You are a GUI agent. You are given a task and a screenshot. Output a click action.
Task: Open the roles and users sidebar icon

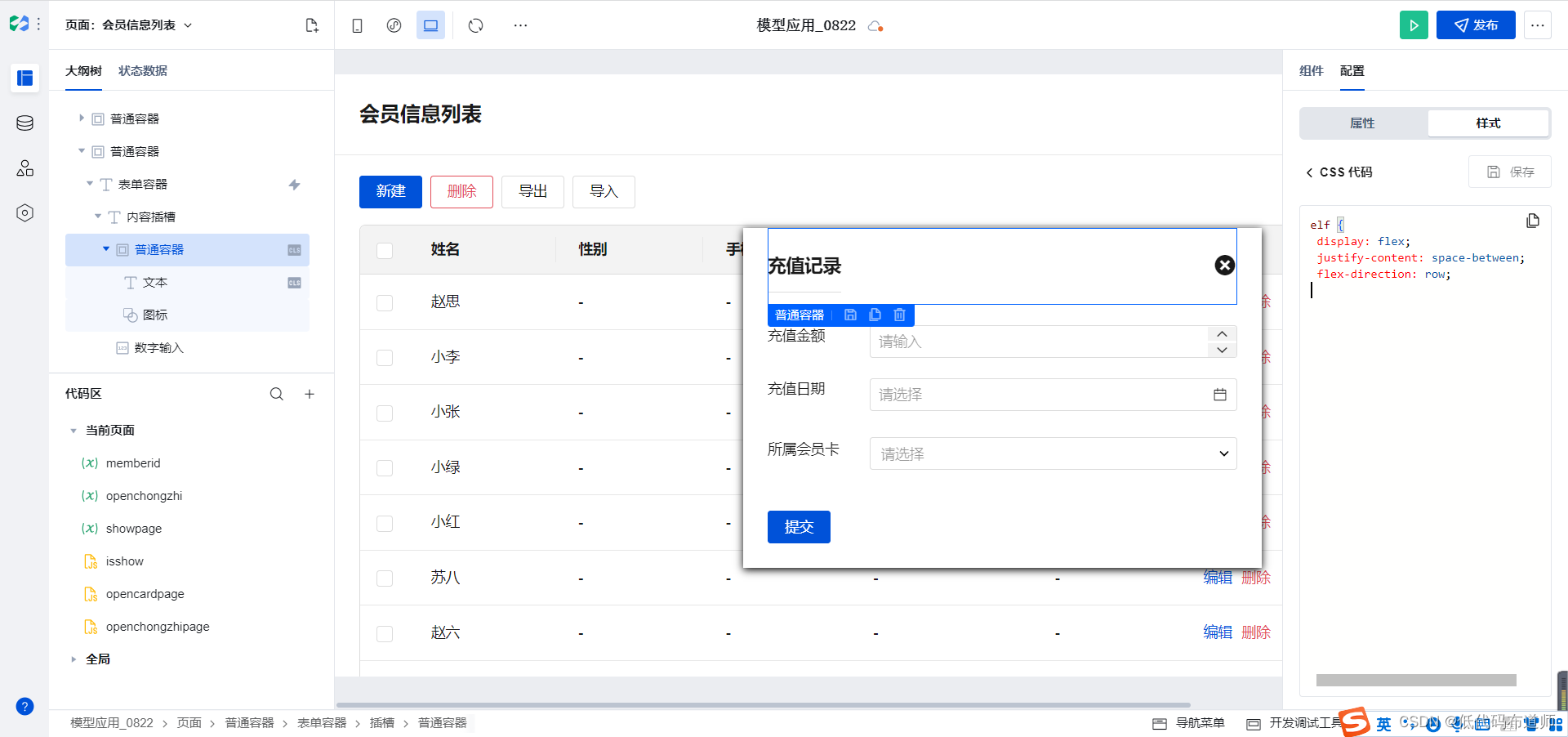tap(25, 168)
